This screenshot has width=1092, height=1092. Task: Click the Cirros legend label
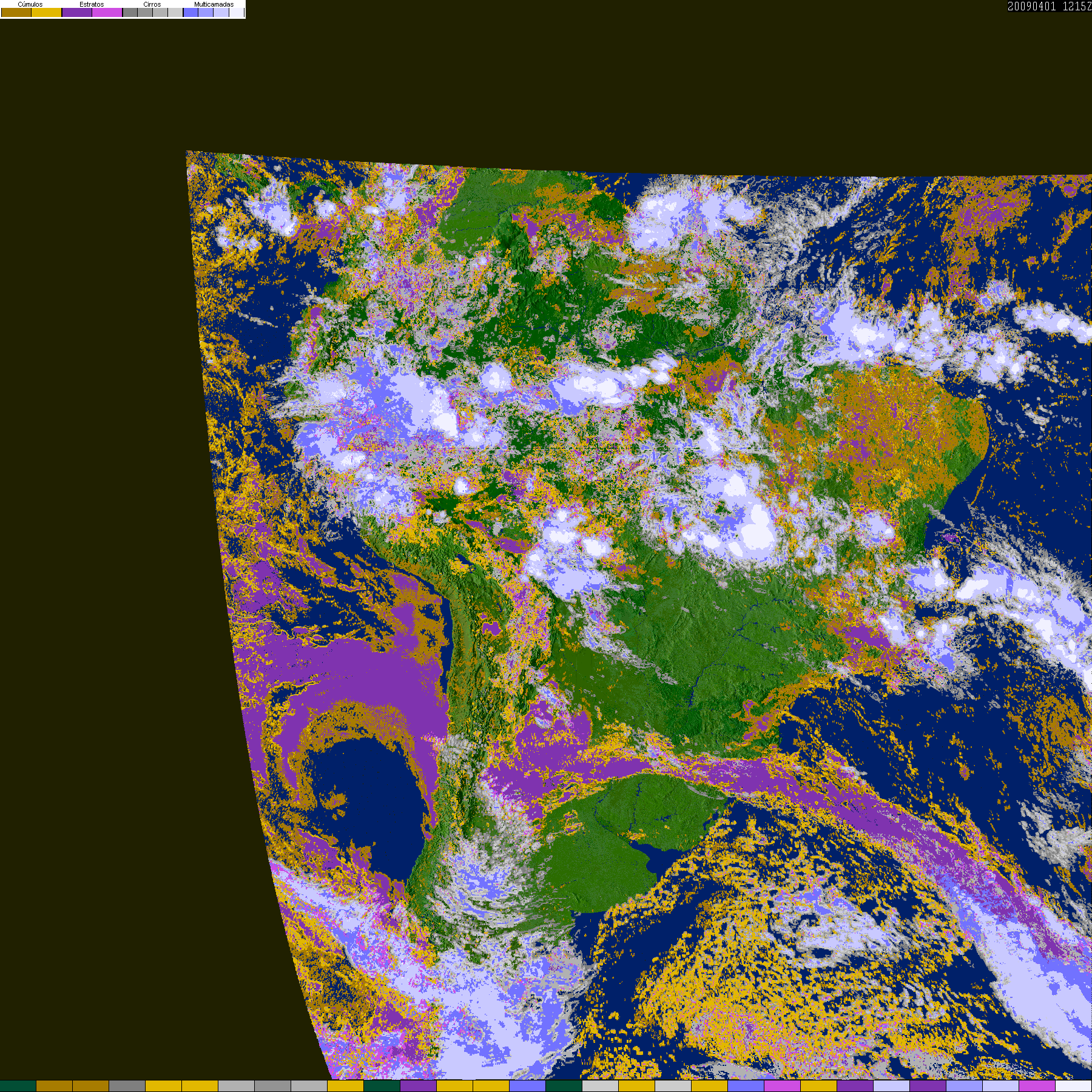(152, 4)
